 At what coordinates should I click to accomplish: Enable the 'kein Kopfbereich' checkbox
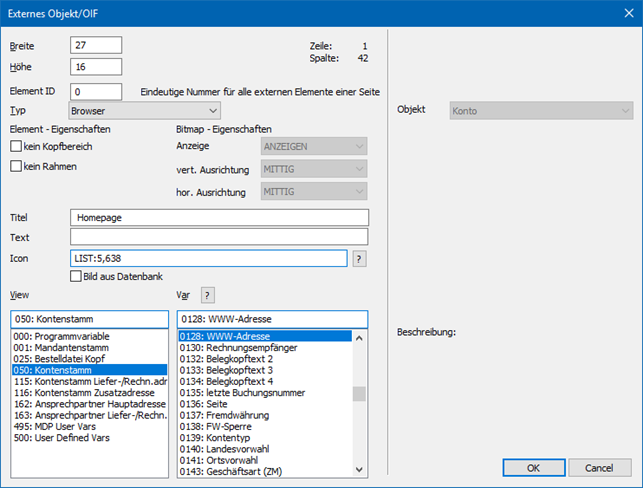coord(16,147)
